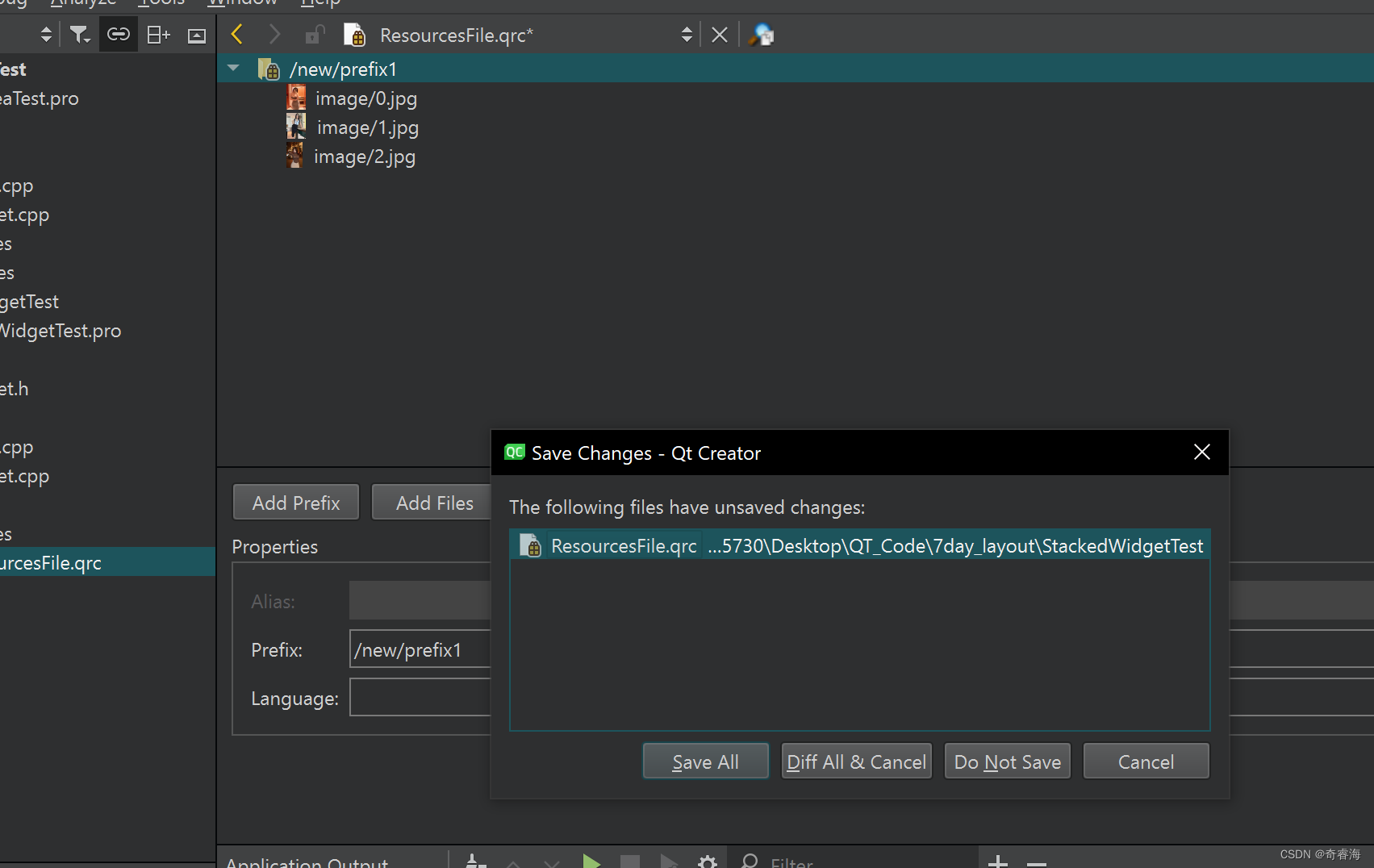This screenshot has width=1374, height=868.
Task: Close the ResourcesFile.qrc document with X
Action: [720, 35]
